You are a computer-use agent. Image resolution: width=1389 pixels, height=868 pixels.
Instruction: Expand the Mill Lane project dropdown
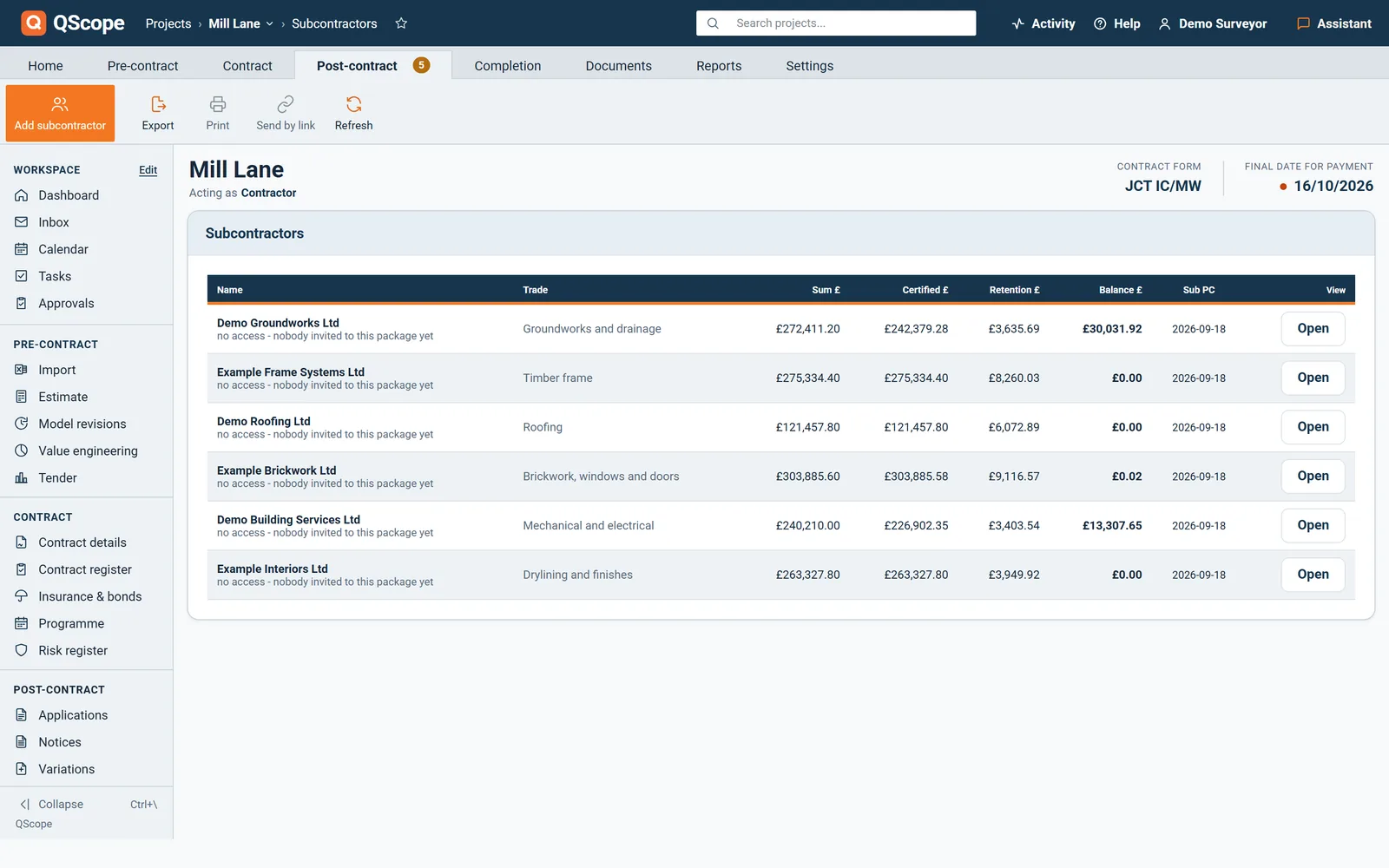tap(241, 23)
